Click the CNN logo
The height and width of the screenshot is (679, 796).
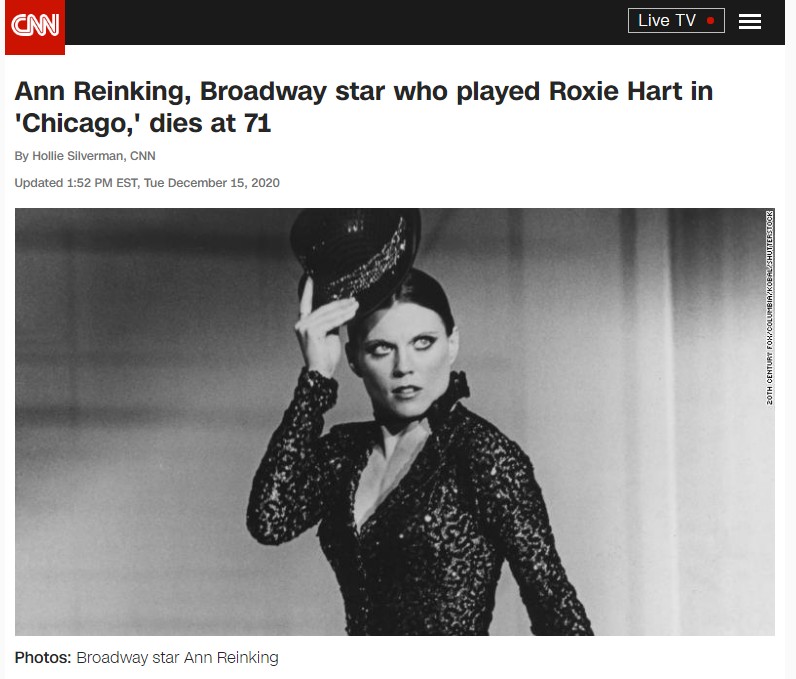[35, 26]
